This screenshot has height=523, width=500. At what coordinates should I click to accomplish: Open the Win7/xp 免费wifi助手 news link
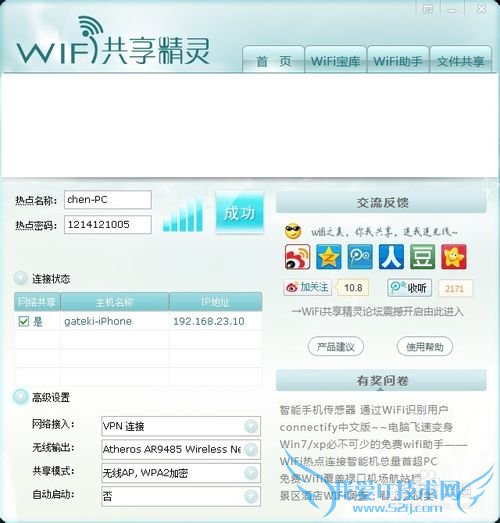(373, 444)
